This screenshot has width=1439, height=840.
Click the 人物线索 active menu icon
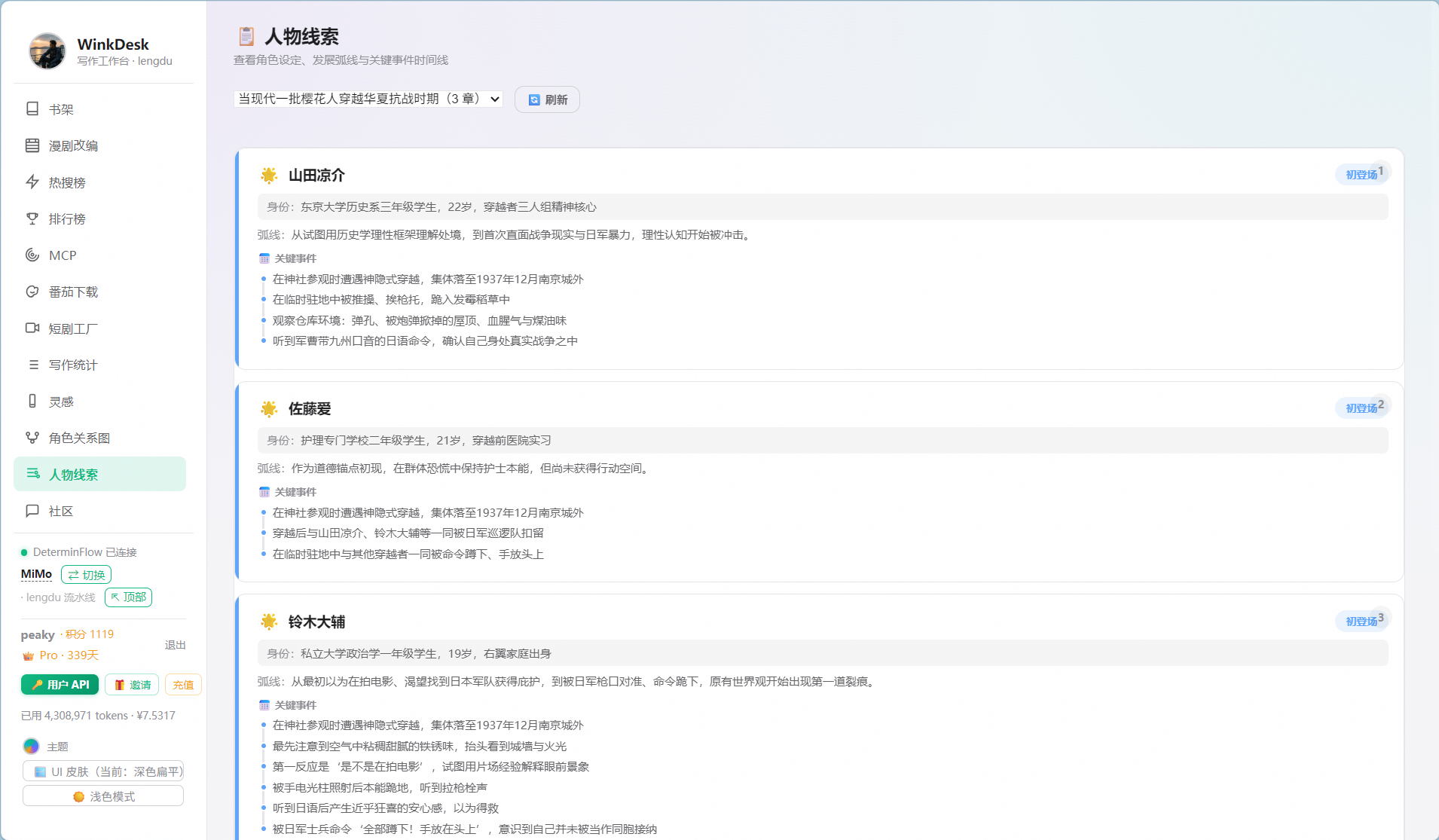pyautogui.click(x=32, y=474)
